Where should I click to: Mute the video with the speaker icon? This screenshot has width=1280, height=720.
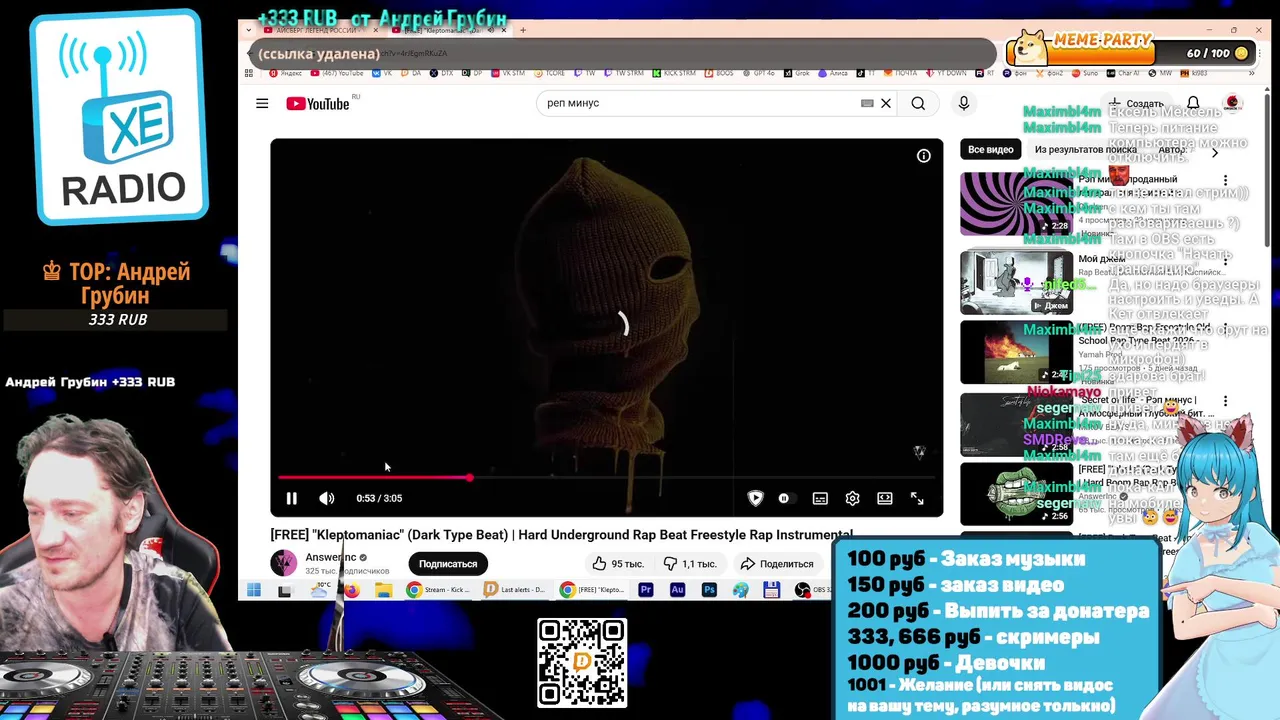tap(326, 498)
